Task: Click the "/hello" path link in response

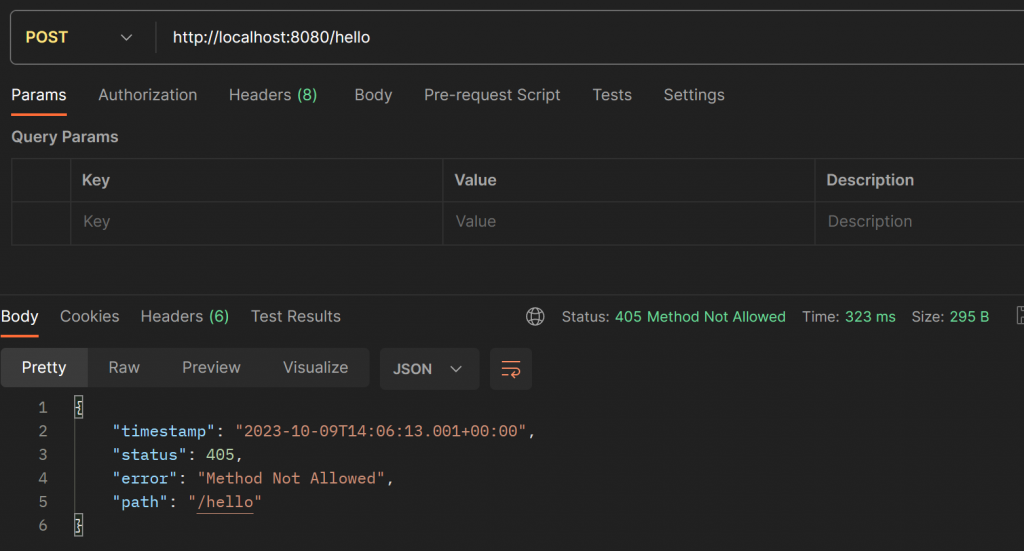Action: click(225, 502)
